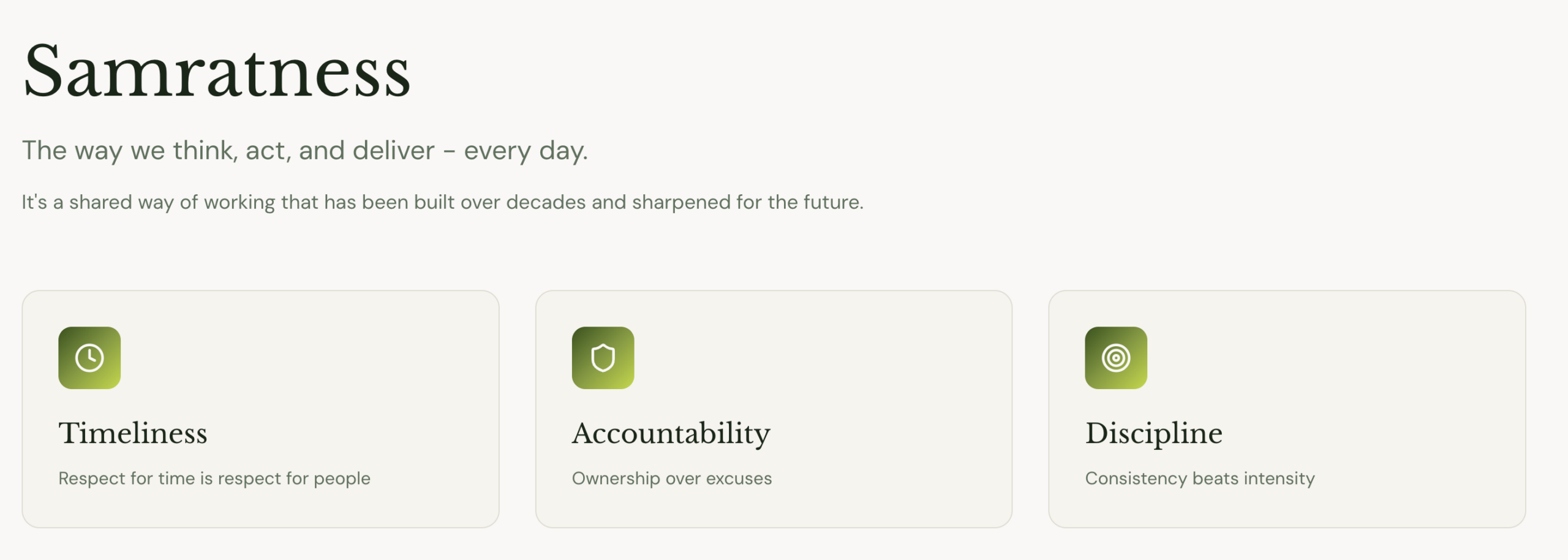Select the Discipline card title
The image size is (1568, 560).
point(1154,433)
